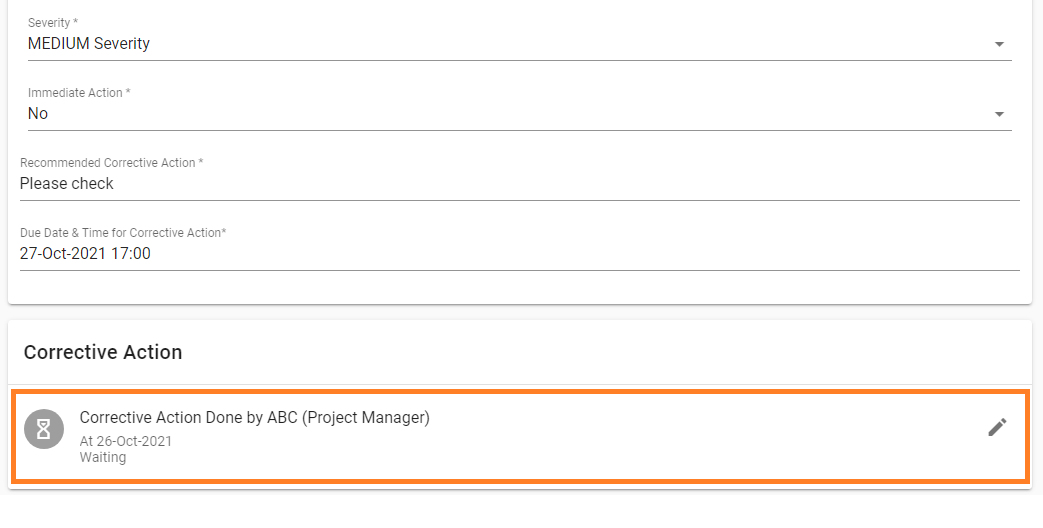Click the empty space right of Corrective Action heading
This screenshot has height=528, width=1043.
600,352
